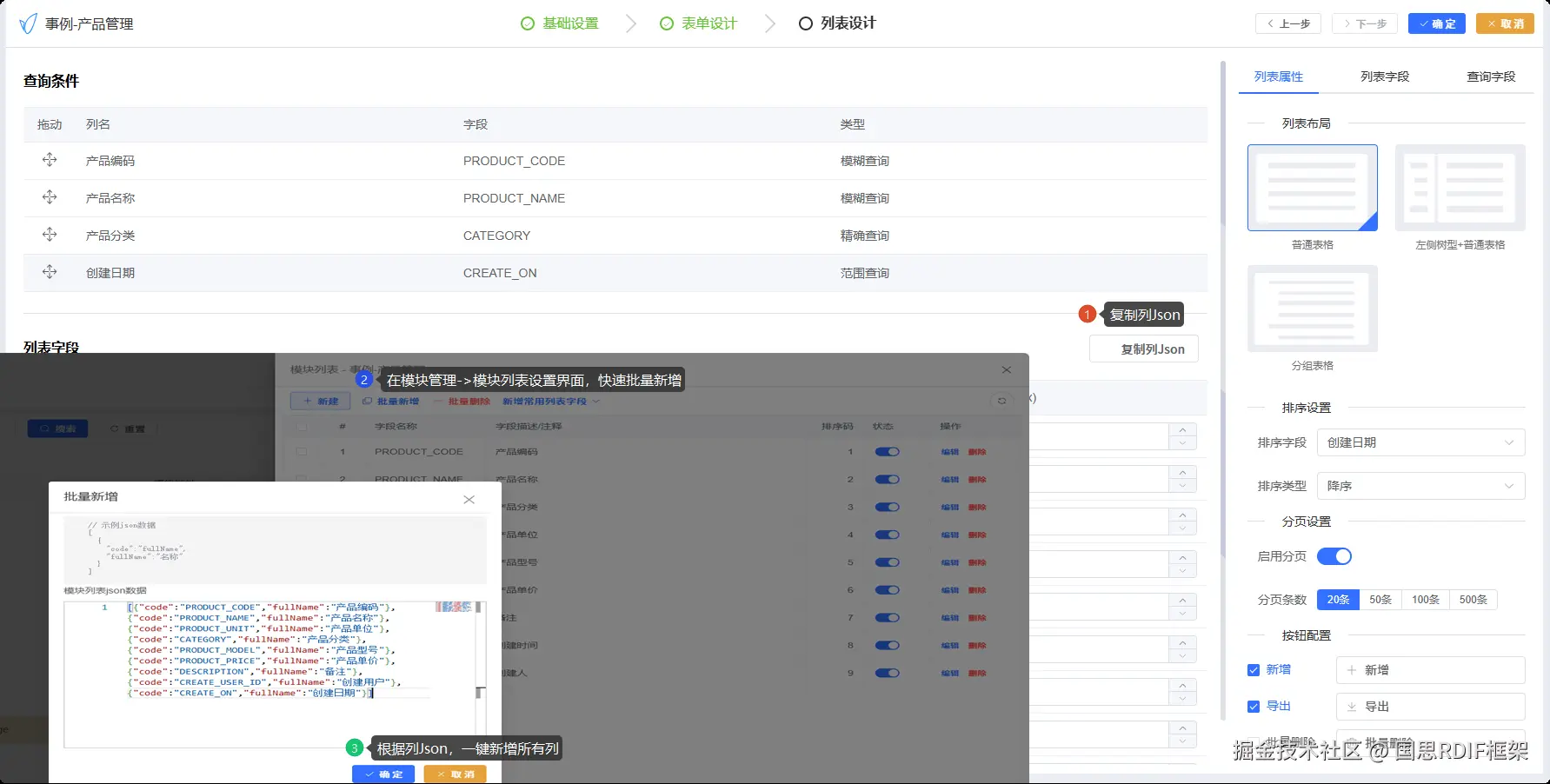Switch to the 列表字段 tab

(1385, 76)
